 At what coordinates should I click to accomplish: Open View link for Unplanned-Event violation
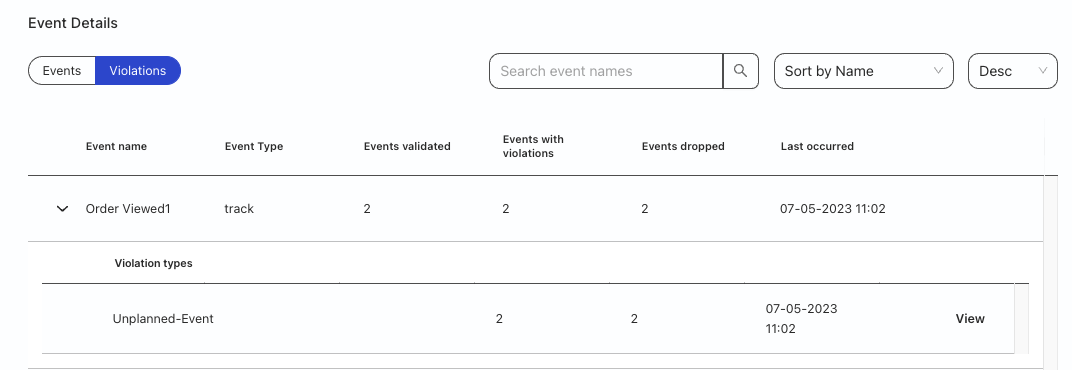(x=969, y=319)
